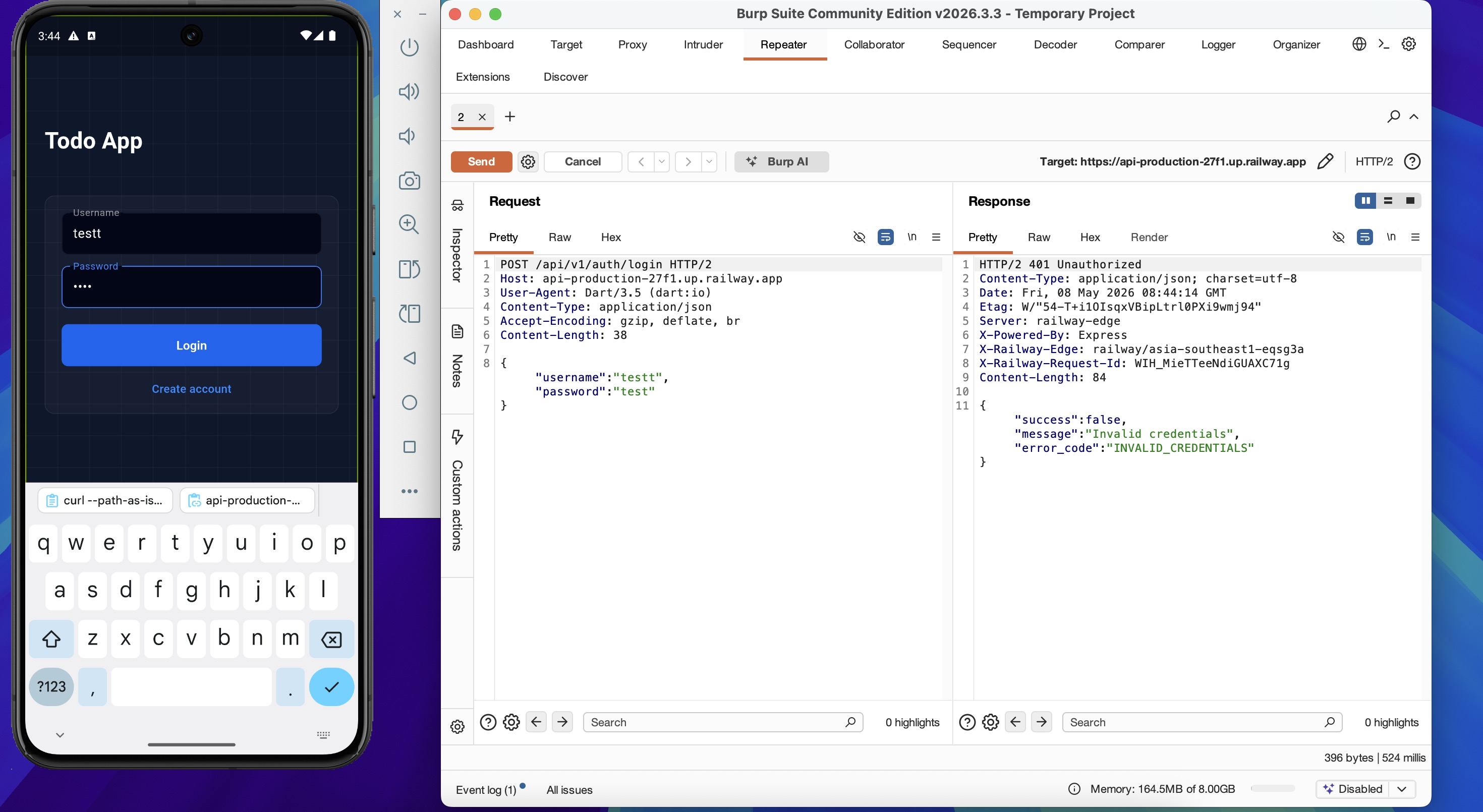Tap the curl clipboard suggestion chip
Image resolution: width=1483 pixels, height=812 pixels.
click(x=105, y=500)
